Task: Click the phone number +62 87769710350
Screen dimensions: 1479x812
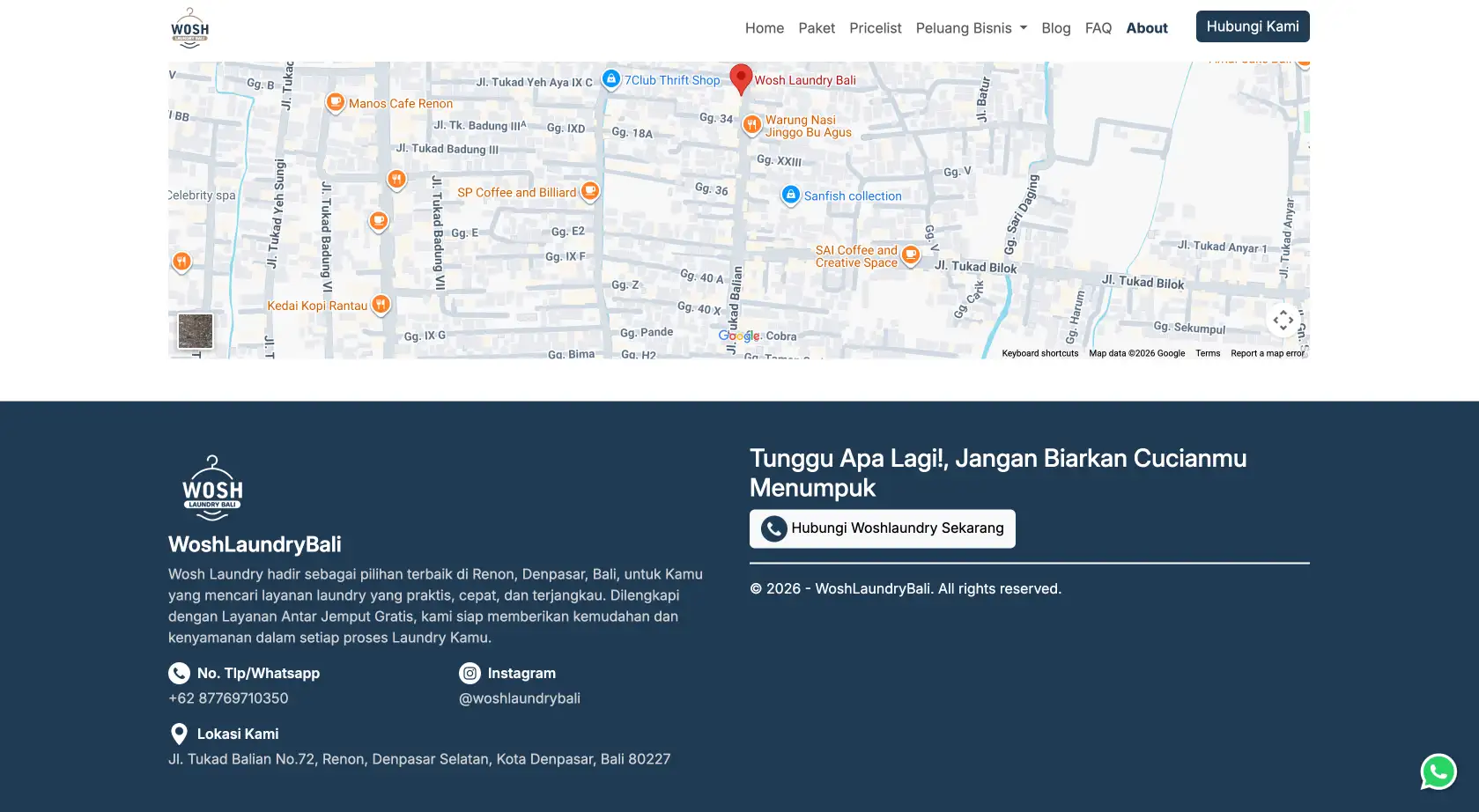Action: coord(228,698)
